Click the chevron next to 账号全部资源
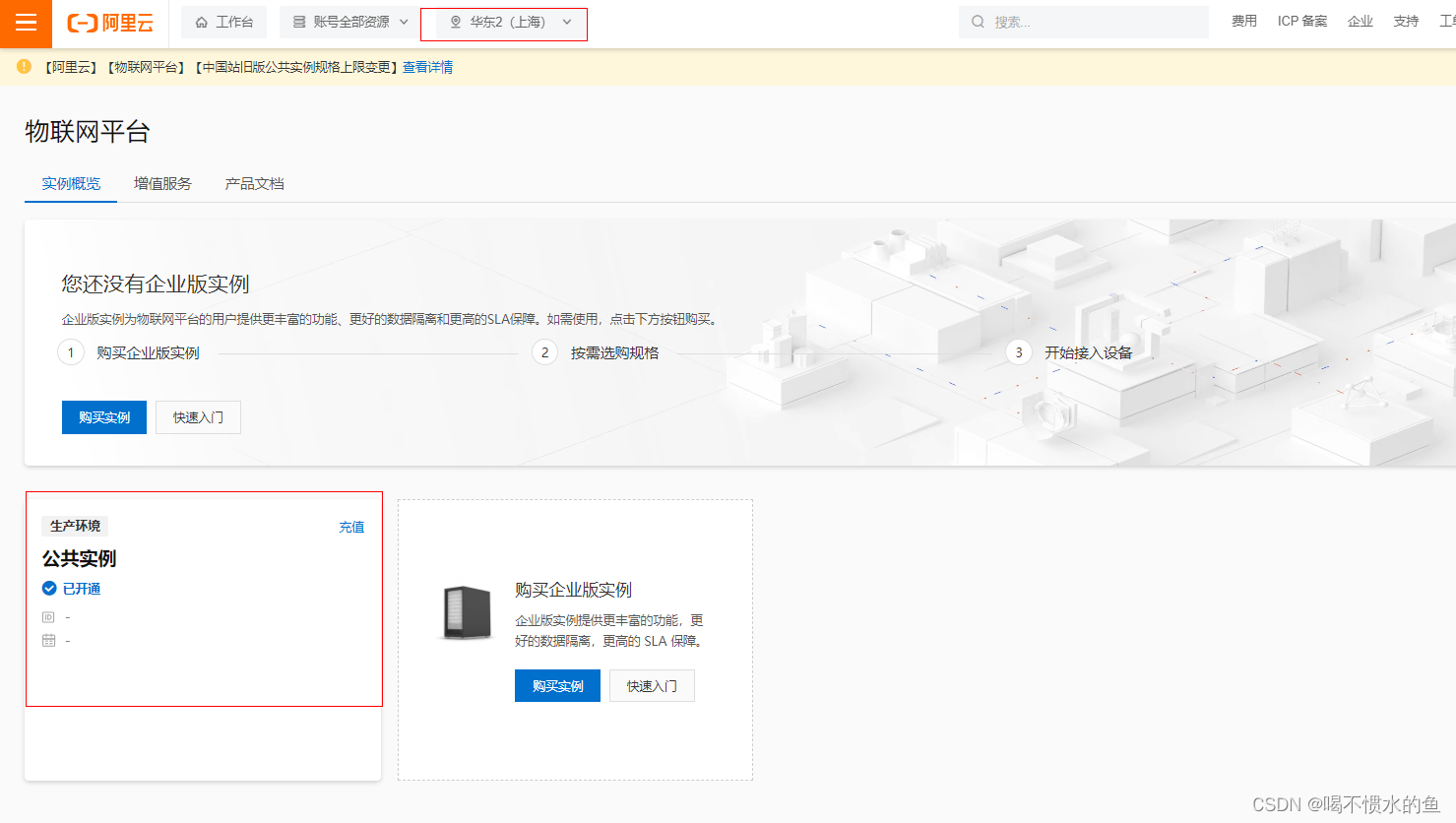The height and width of the screenshot is (823, 1456). [404, 22]
